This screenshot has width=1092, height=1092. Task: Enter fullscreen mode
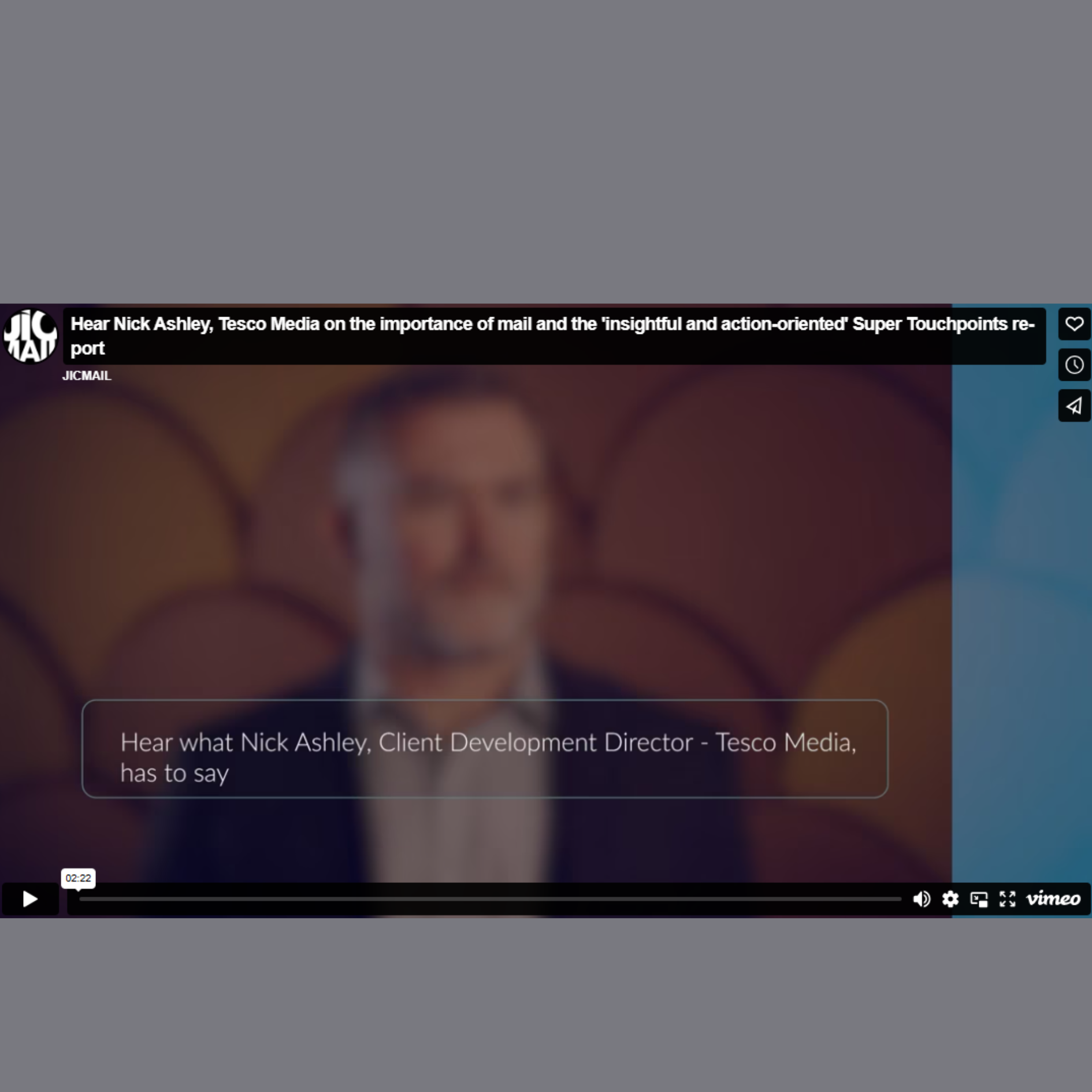1007,898
